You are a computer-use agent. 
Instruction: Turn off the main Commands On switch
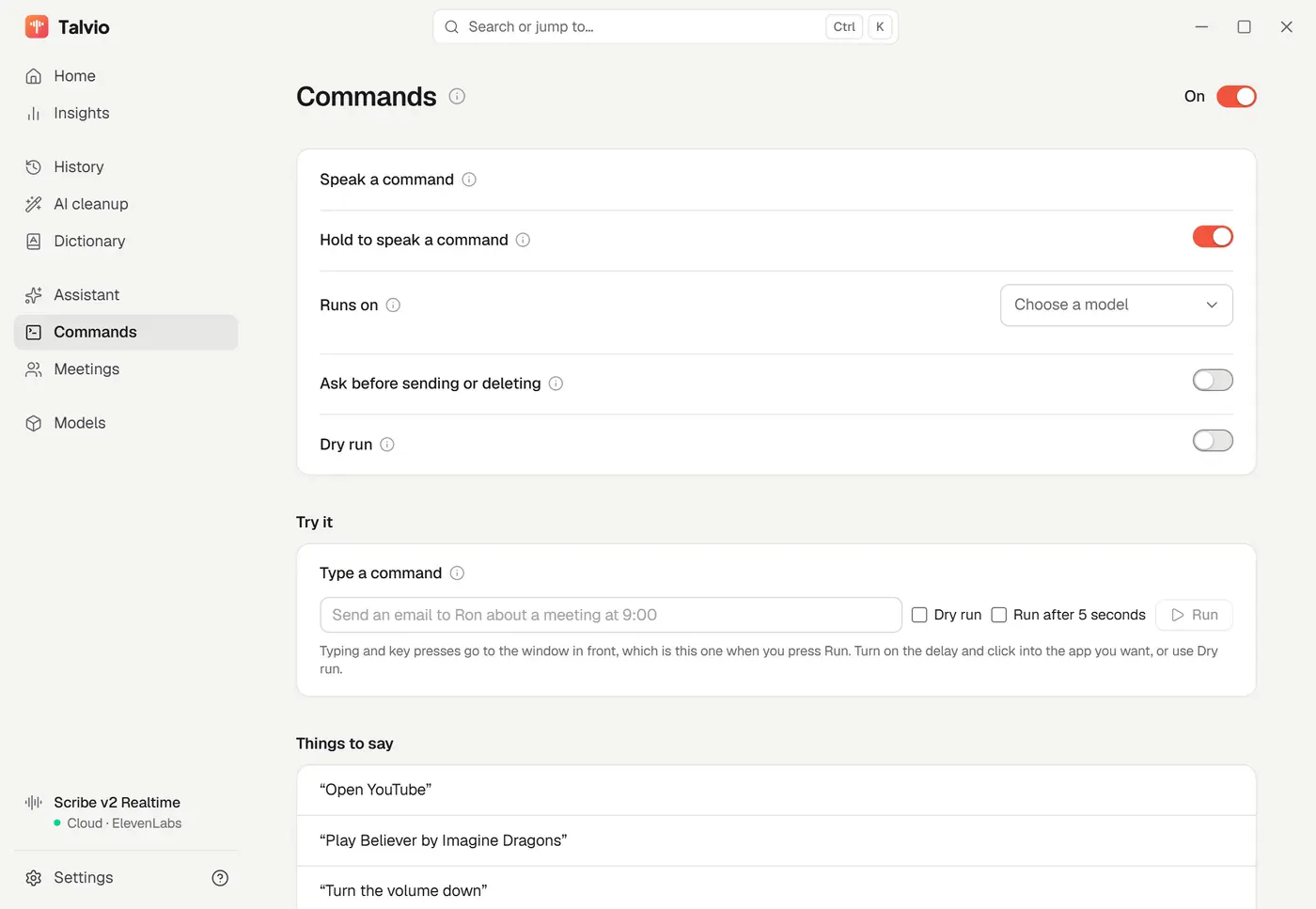1236,96
